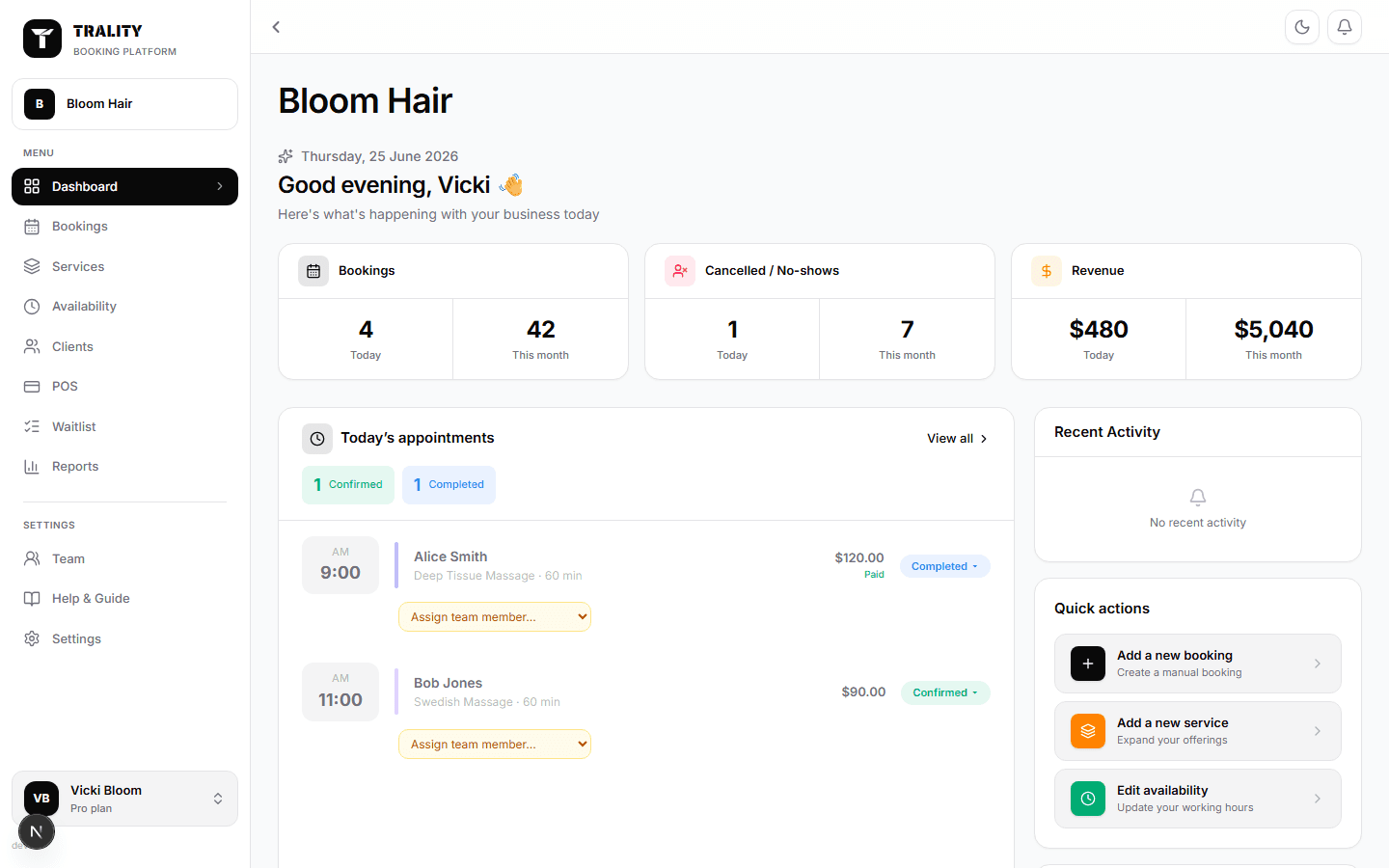Click the round N badge at bottom left
Image resolution: width=1389 pixels, height=868 pixels.
(x=37, y=831)
